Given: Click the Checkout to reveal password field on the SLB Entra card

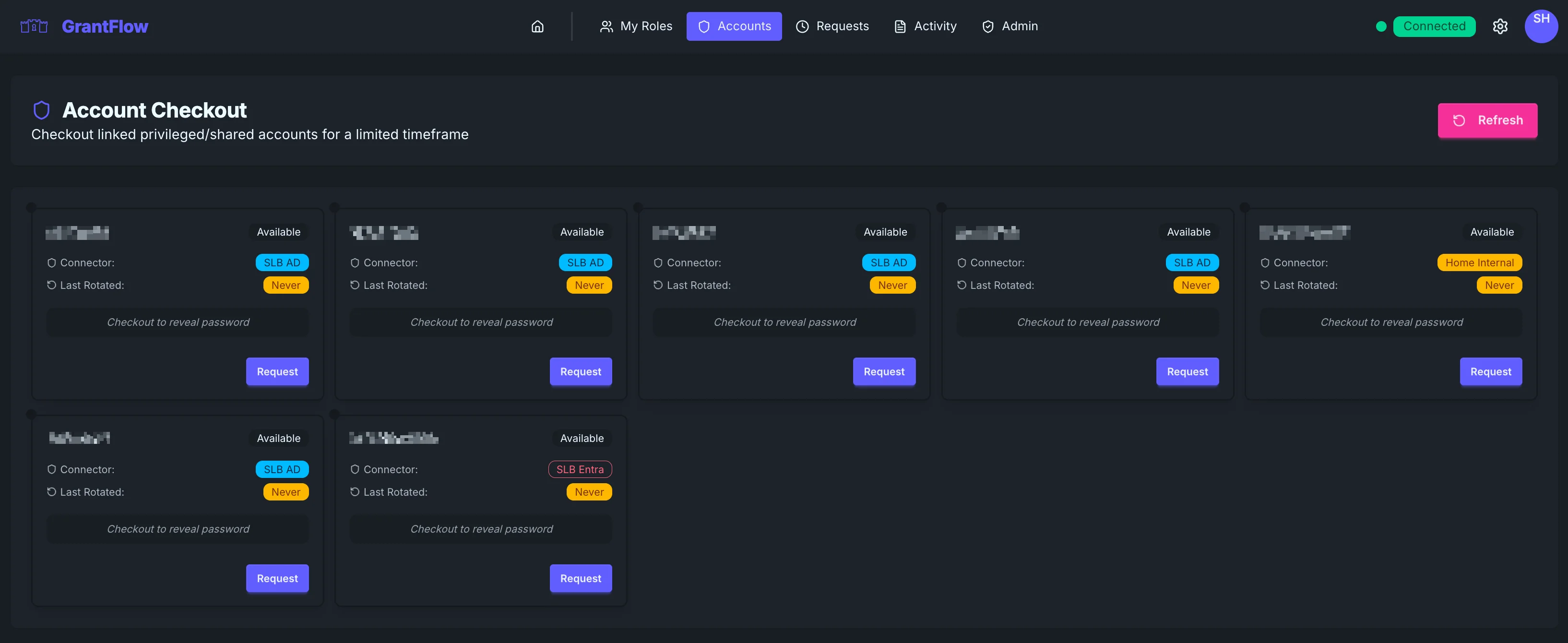Looking at the screenshot, I should [x=480, y=528].
